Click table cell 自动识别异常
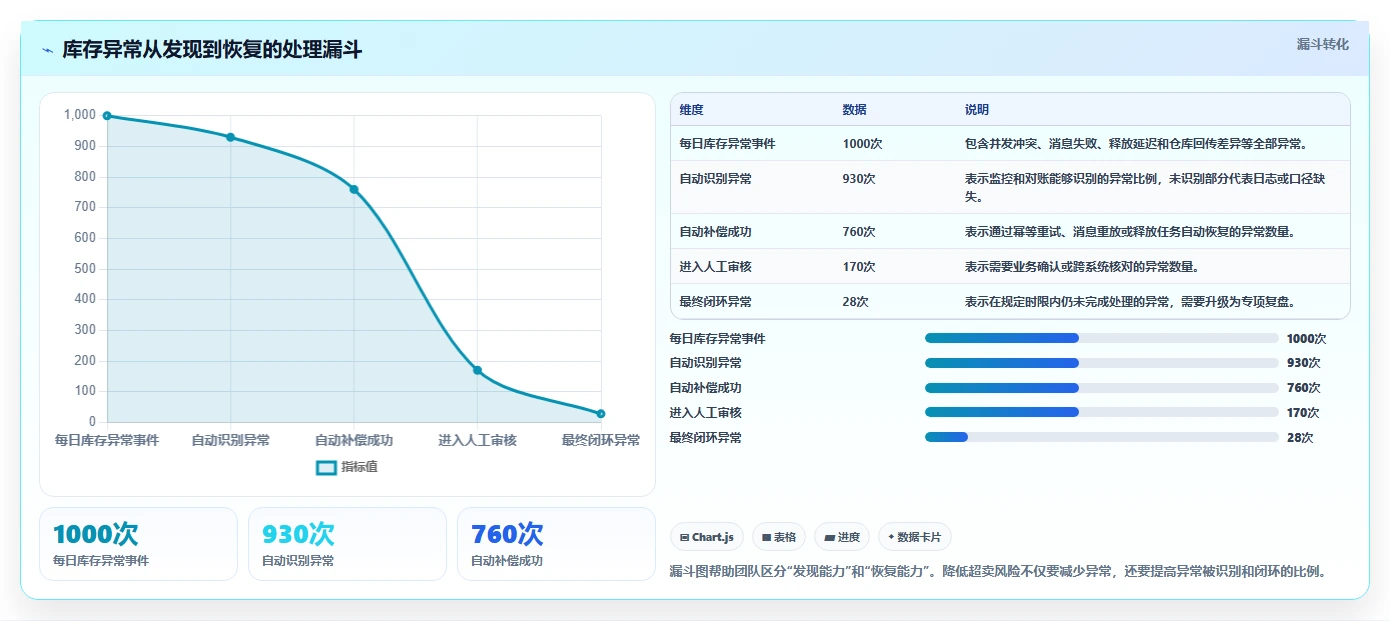1390x621 pixels. pyautogui.click(x=715, y=179)
